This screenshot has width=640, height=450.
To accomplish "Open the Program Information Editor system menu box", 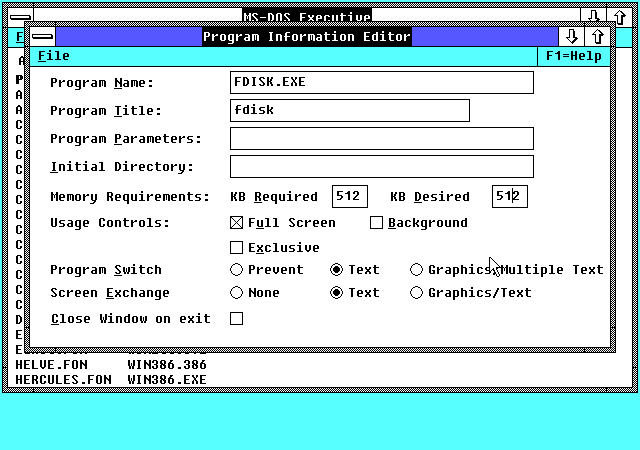I will 42,37.
